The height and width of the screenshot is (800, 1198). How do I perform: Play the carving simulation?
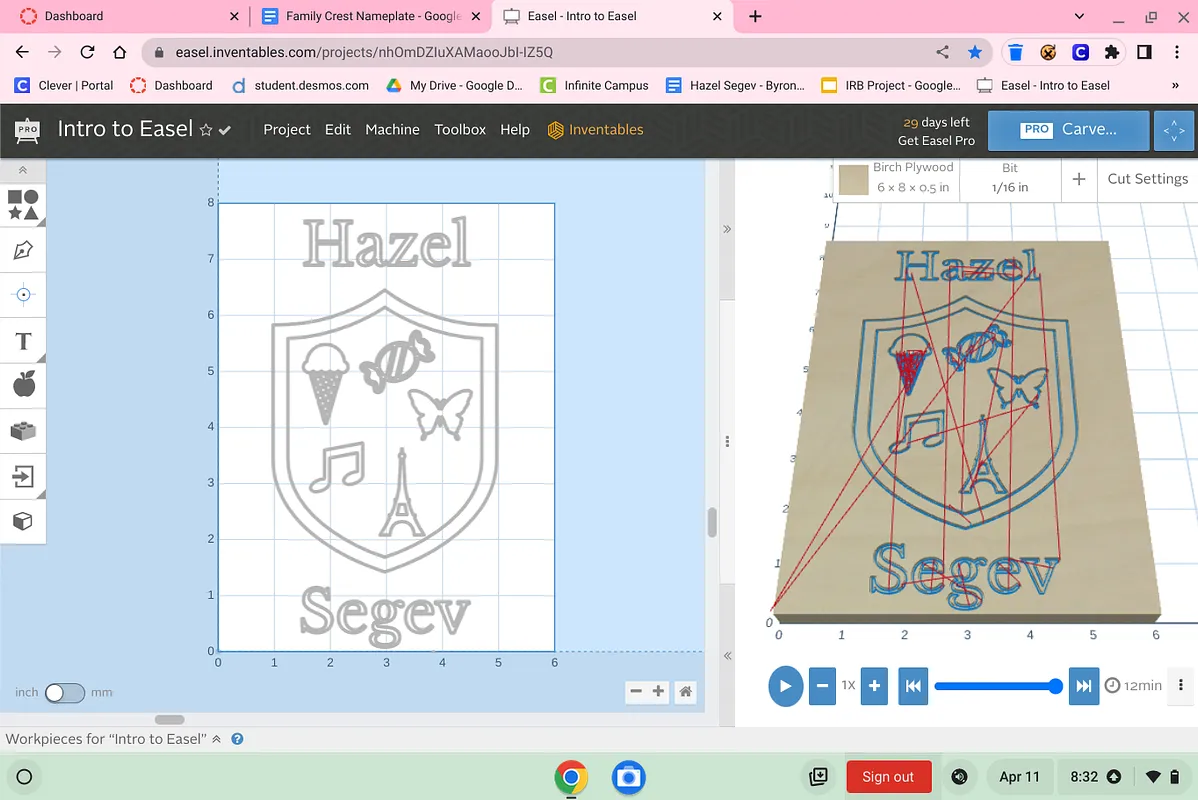(785, 686)
